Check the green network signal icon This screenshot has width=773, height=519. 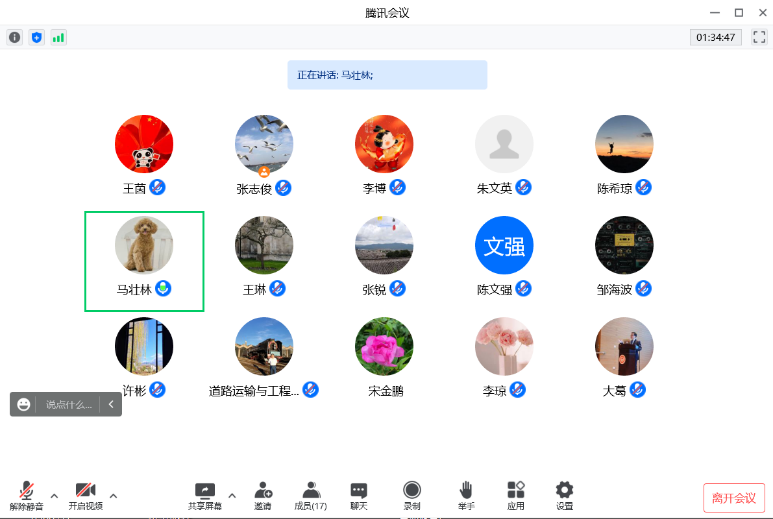pos(59,37)
